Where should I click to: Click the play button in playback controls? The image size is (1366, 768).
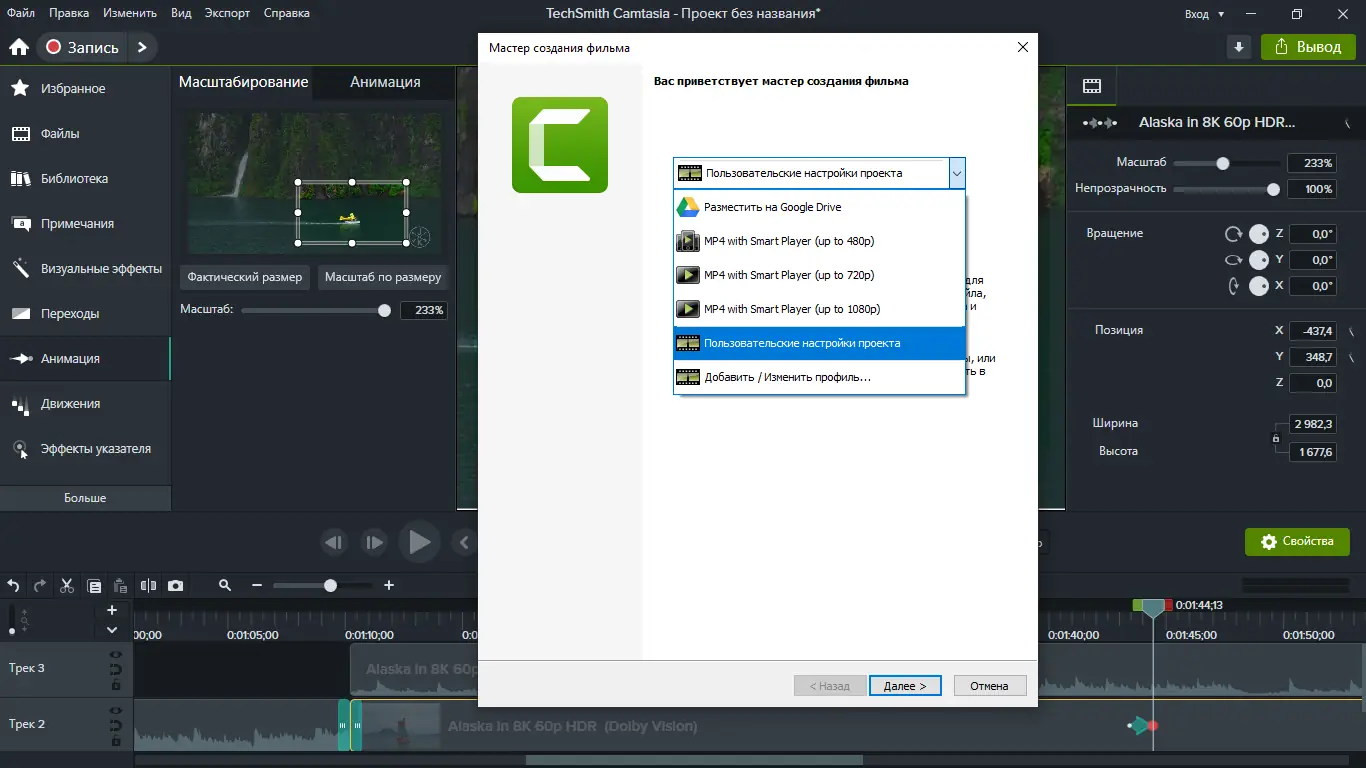click(420, 542)
